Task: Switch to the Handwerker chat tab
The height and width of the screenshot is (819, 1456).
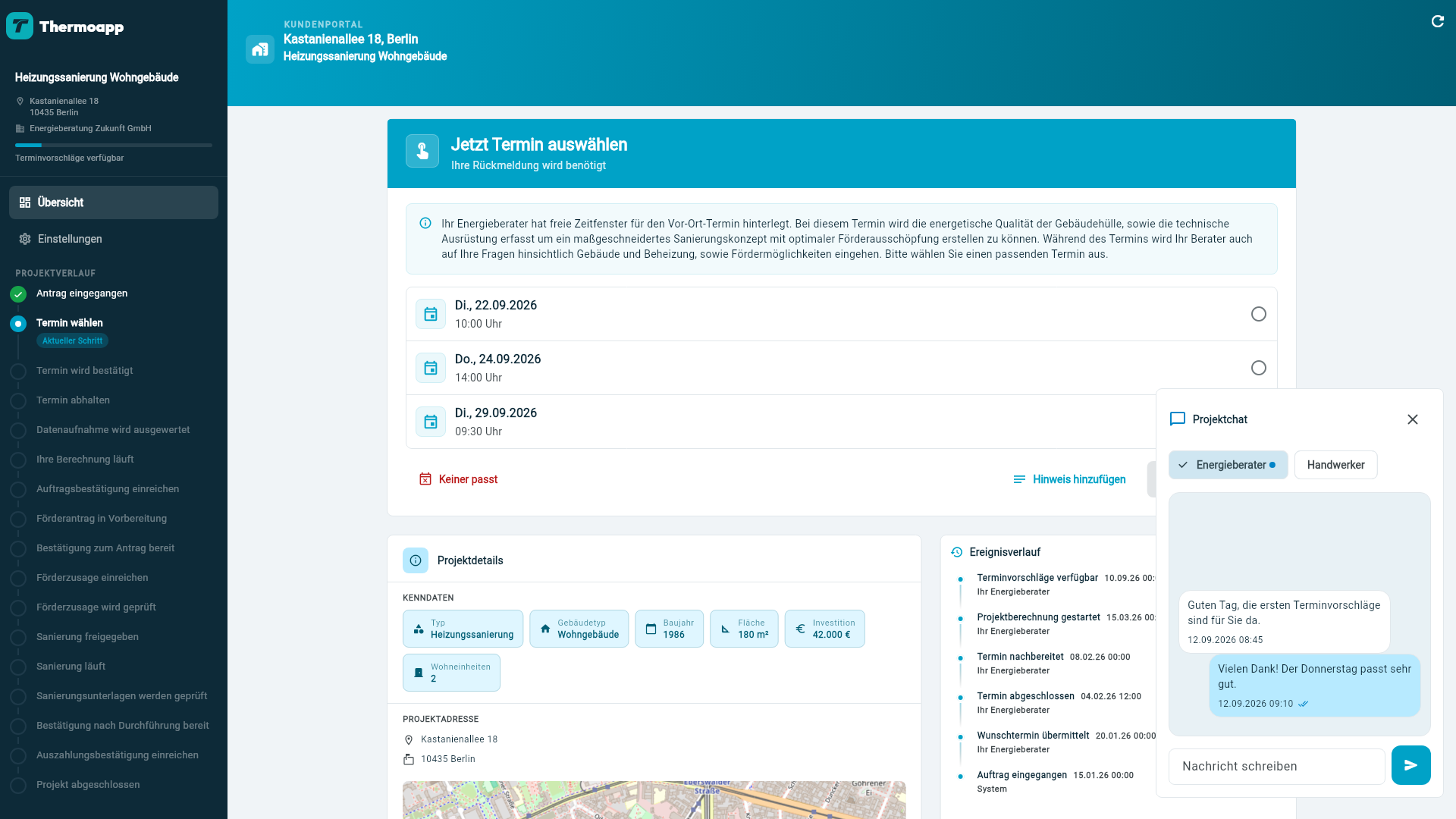Action: [1335, 465]
